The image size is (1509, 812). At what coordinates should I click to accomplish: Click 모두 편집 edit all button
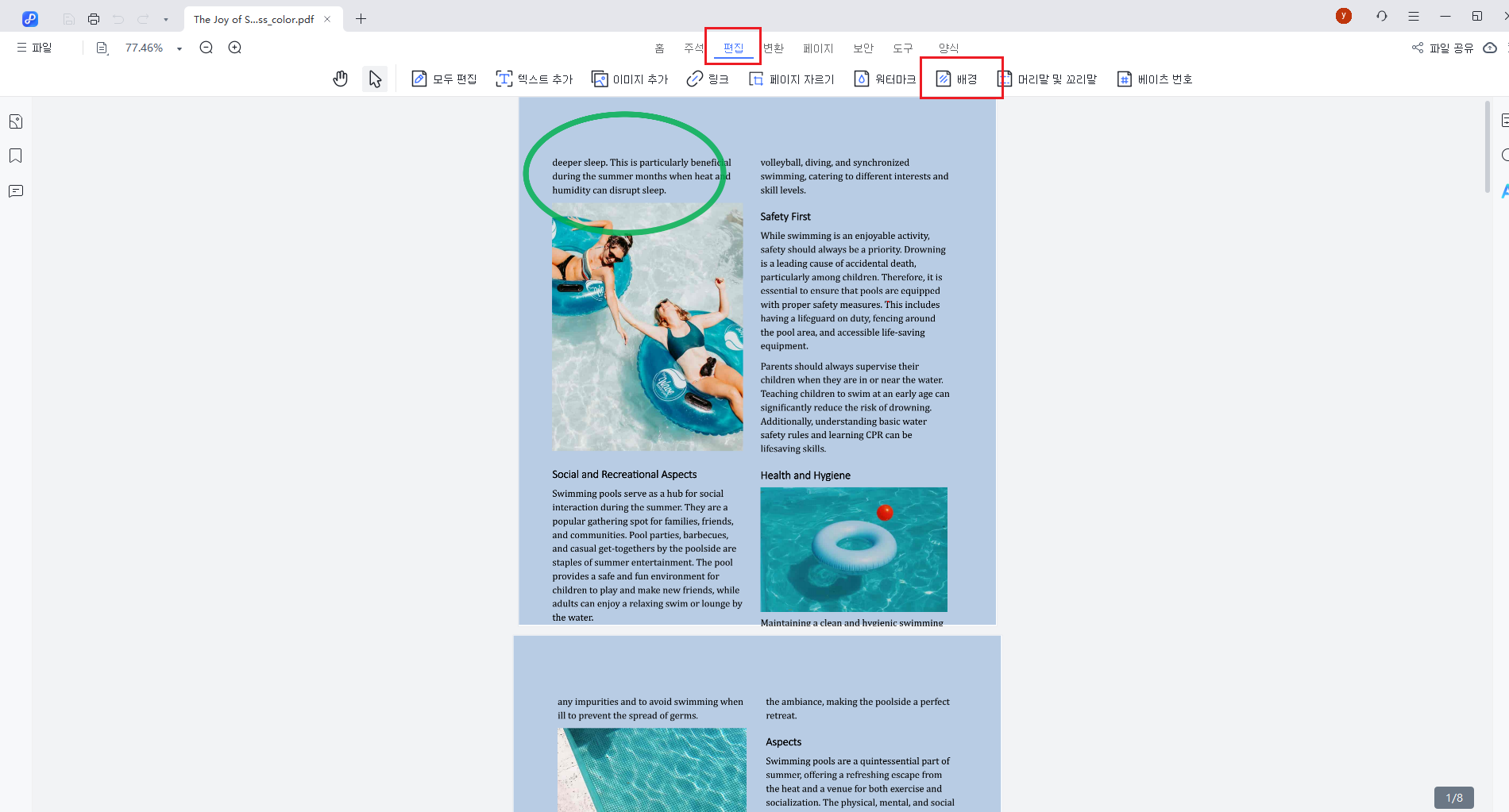pyautogui.click(x=444, y=79)
